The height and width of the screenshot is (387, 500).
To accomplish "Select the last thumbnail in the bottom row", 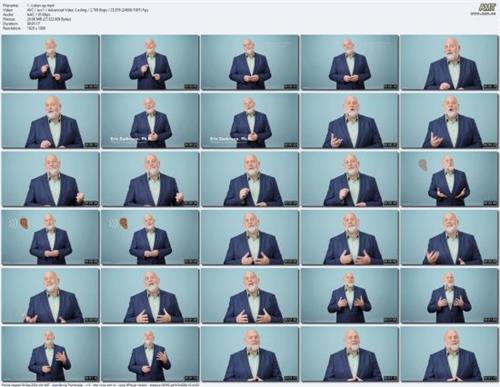I will [x=449, y=354].
